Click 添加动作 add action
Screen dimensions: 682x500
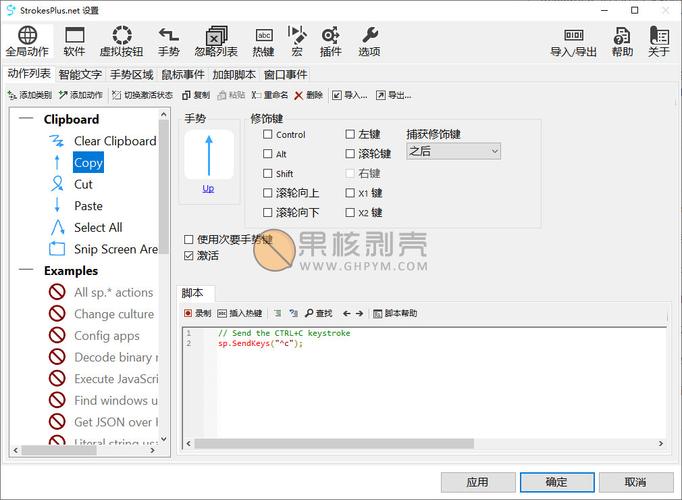[81, 95]
